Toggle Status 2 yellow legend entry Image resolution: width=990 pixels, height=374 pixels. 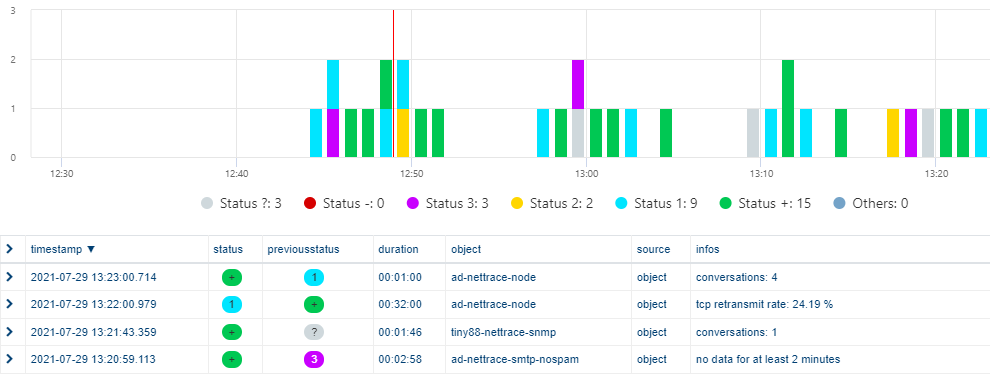coord(551,203)
